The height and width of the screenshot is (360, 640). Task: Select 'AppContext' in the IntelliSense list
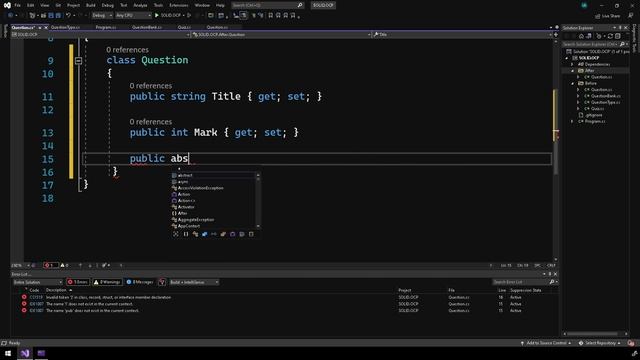pyautogui.click(x=213, y=226)
